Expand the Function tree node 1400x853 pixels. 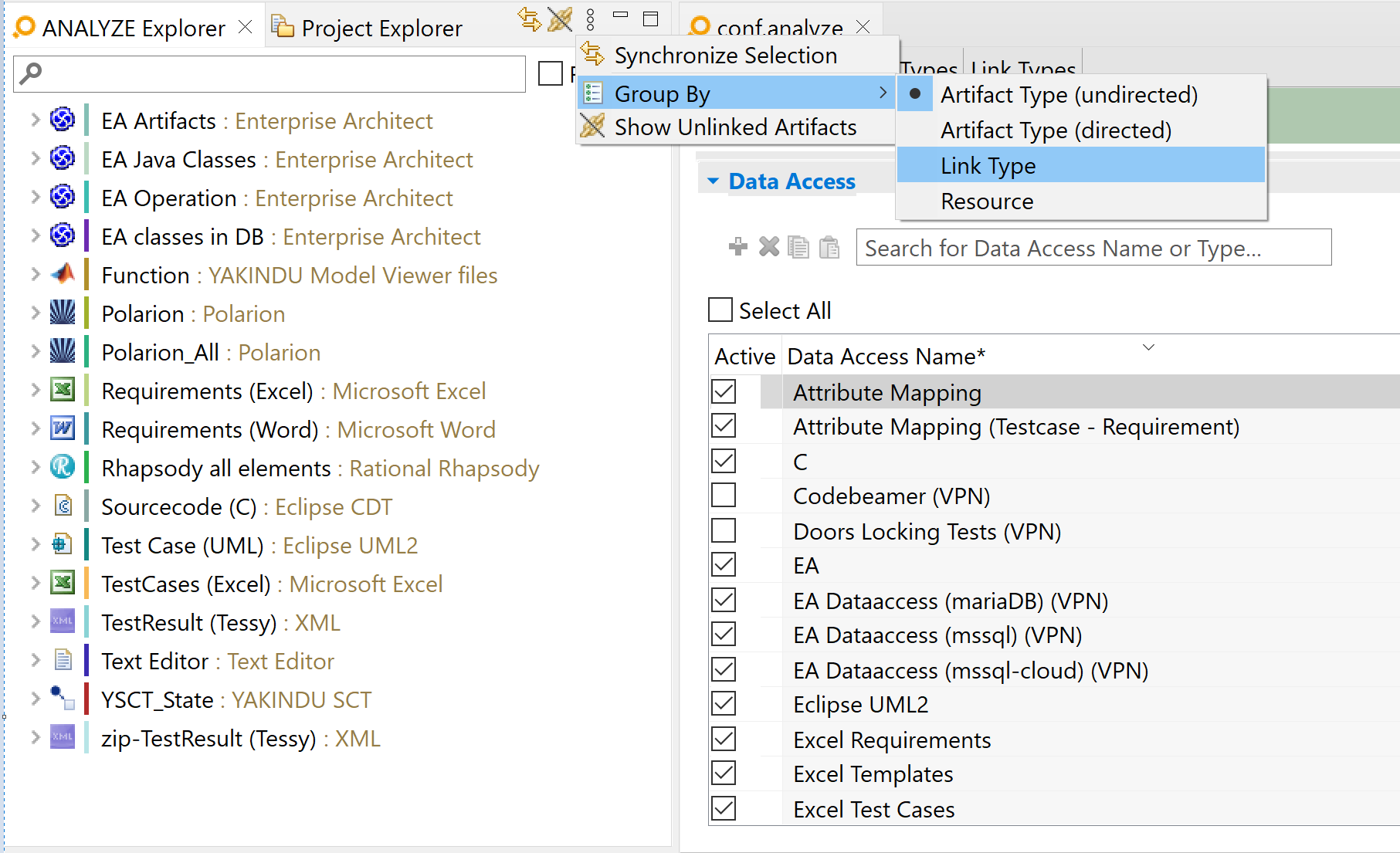pyautogui.click(x=35, y=274)
